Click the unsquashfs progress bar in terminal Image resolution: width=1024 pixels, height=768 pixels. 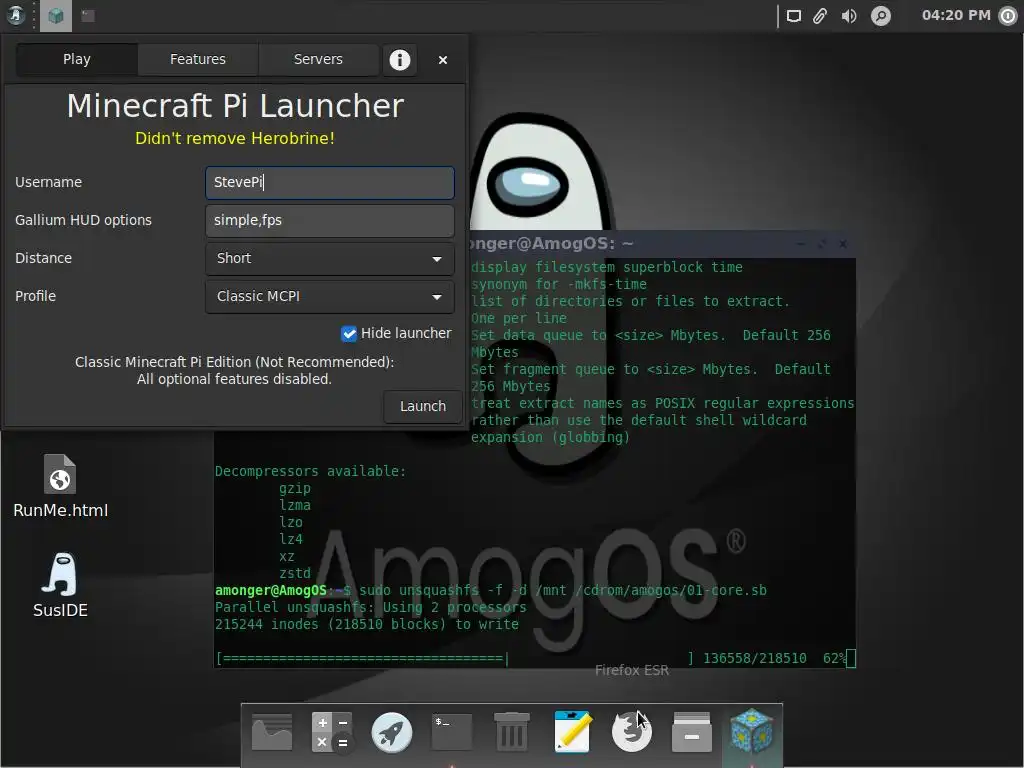(457, 658)
